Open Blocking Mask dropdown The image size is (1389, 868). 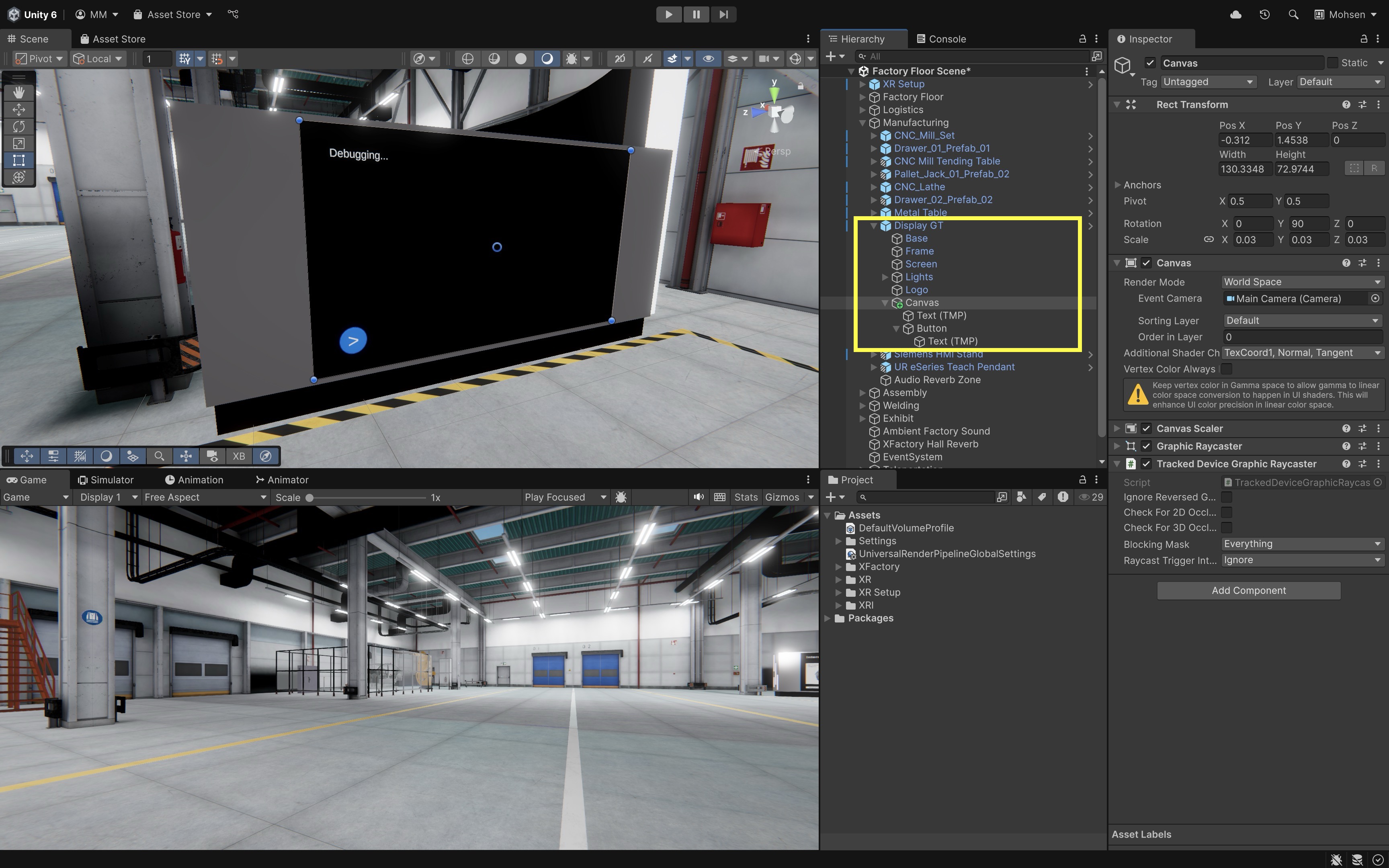(1301, 544)
